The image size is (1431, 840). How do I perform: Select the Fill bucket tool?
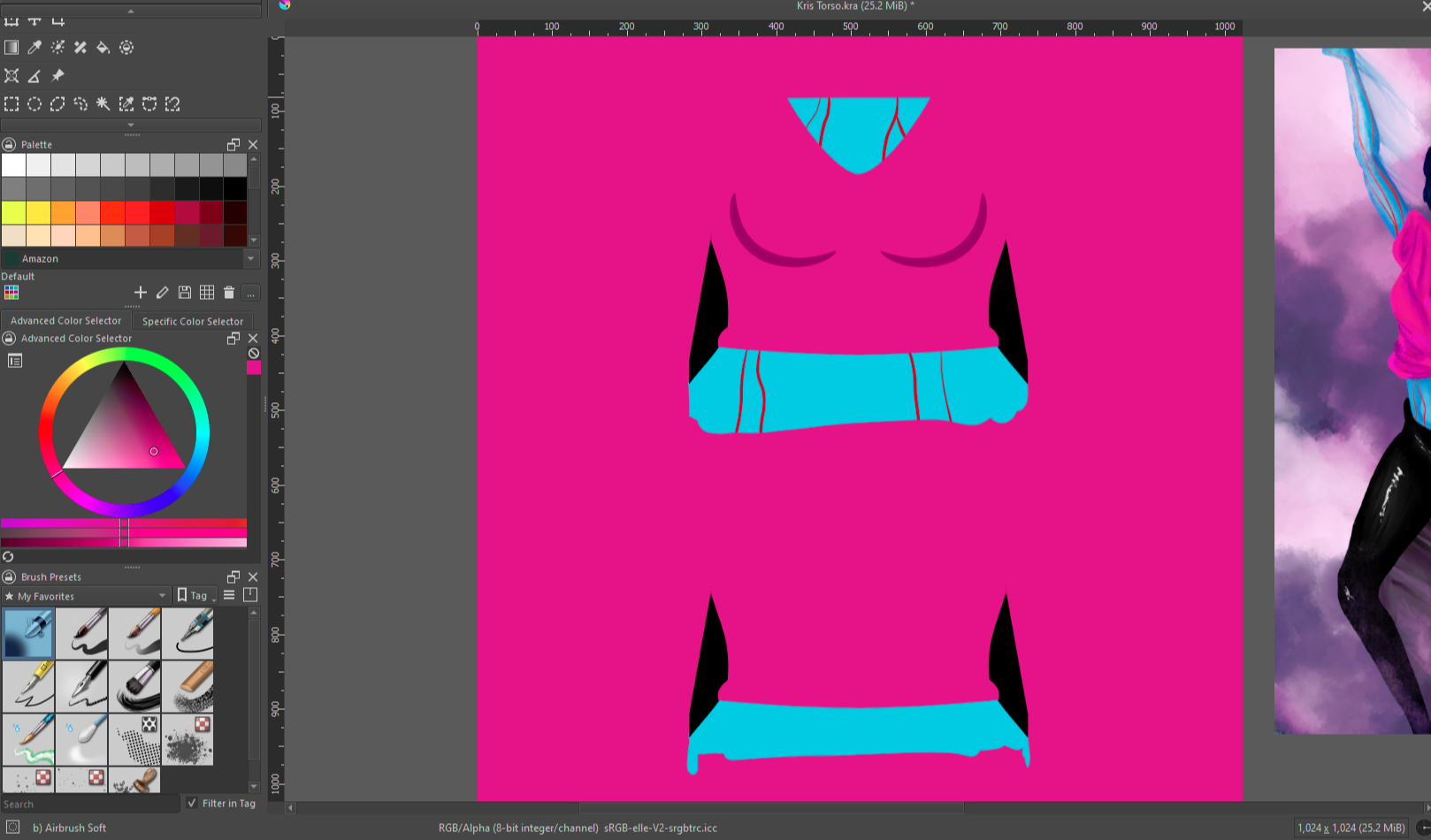(x=103, y=48)
